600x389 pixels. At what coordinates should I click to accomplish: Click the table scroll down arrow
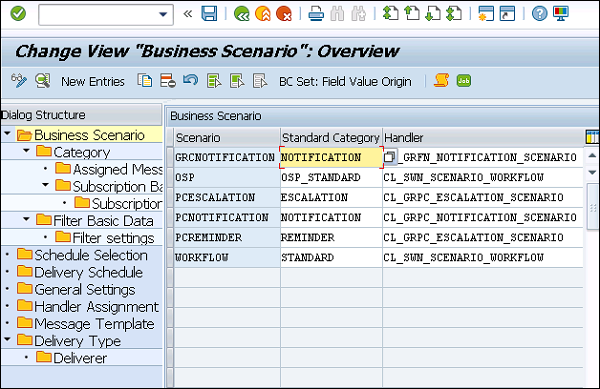click(x=592, y=173)
